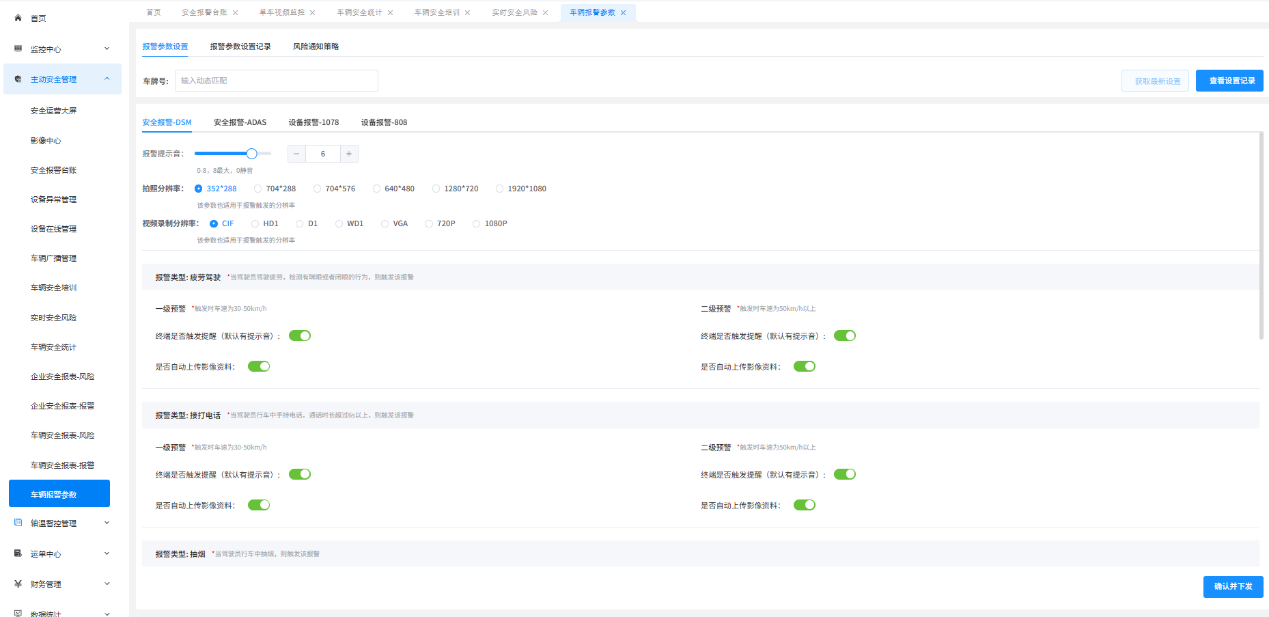Choose 720P video recording resolution
This screenshot has width=1269, height=617.
click(x=430, y=224)
